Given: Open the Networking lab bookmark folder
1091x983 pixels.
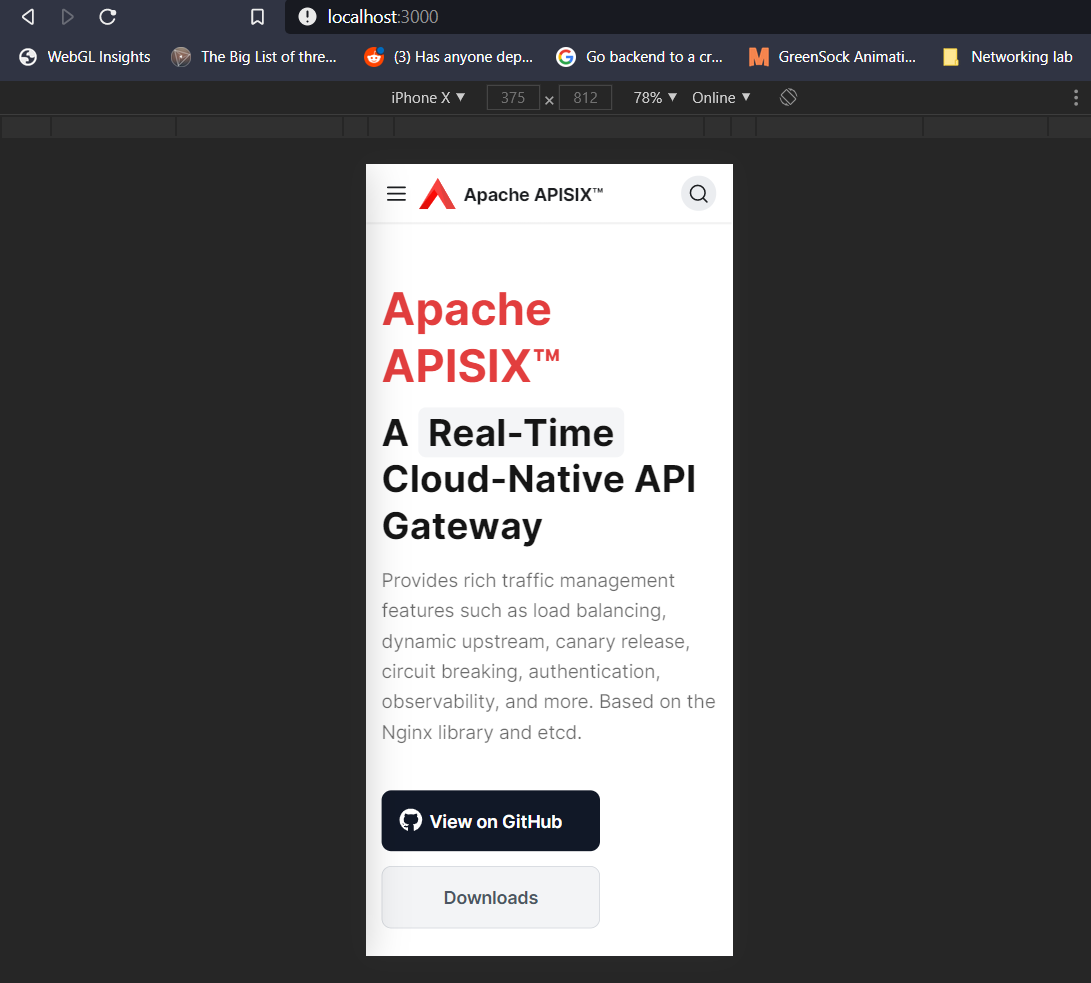Looking at the screenshot, I should pyautogui.click(x=1008, y=57).
